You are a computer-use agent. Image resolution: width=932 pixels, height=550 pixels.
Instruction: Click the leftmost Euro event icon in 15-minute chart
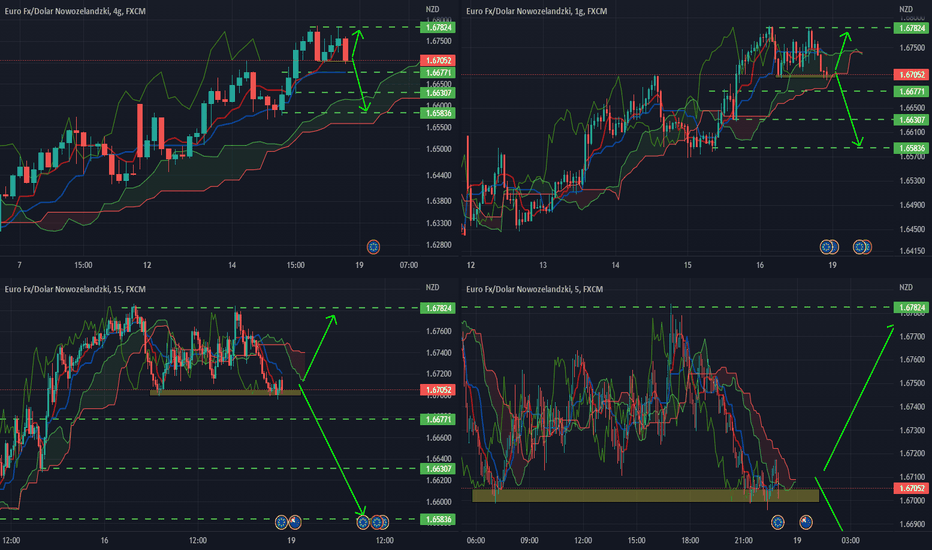coord(282,523)
